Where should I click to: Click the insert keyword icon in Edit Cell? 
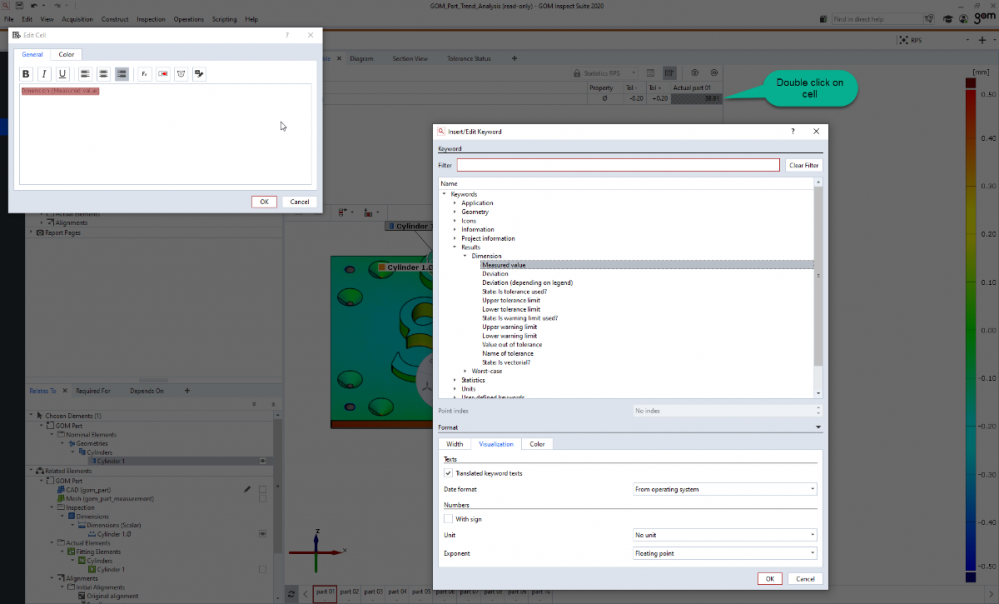click(x=162, y=74)
